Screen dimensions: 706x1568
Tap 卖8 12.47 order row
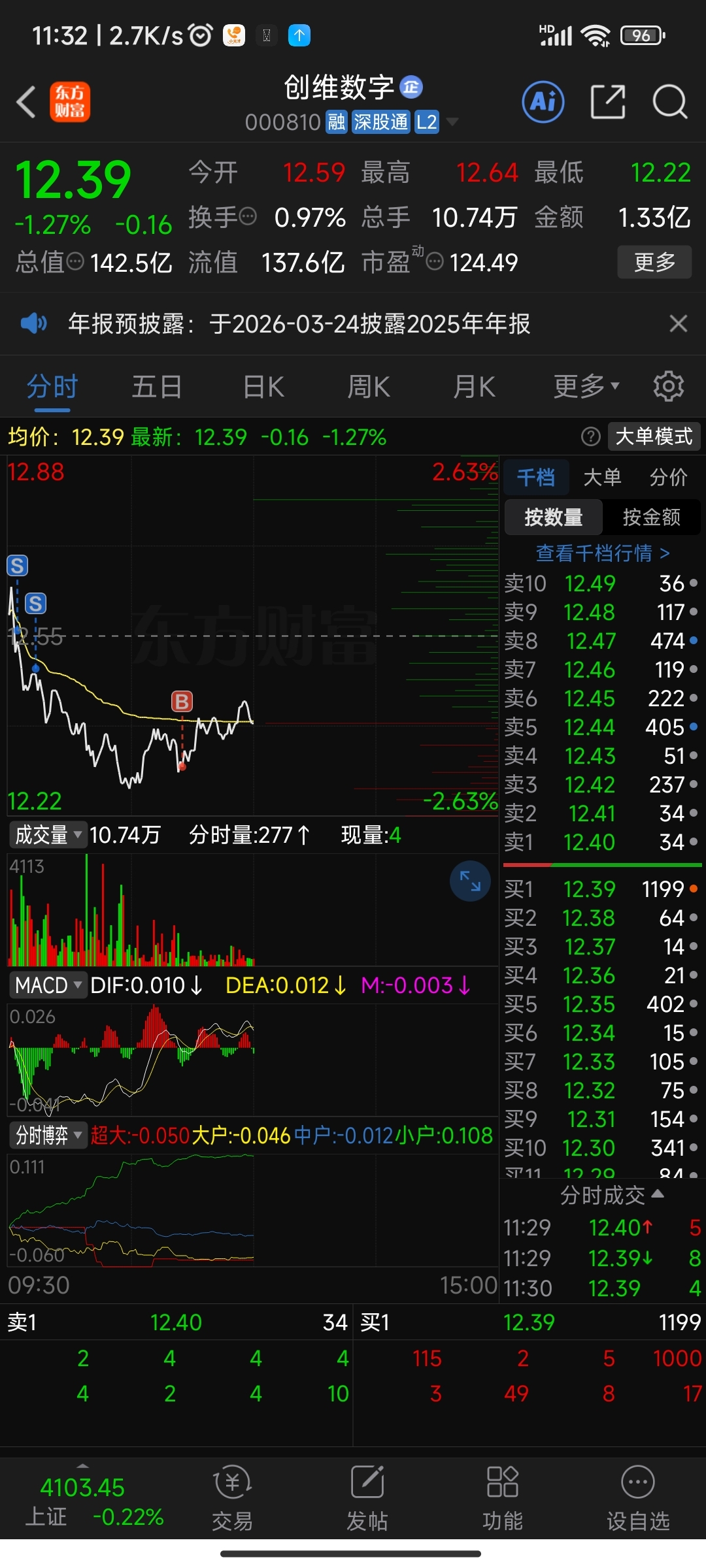[602, 641]
